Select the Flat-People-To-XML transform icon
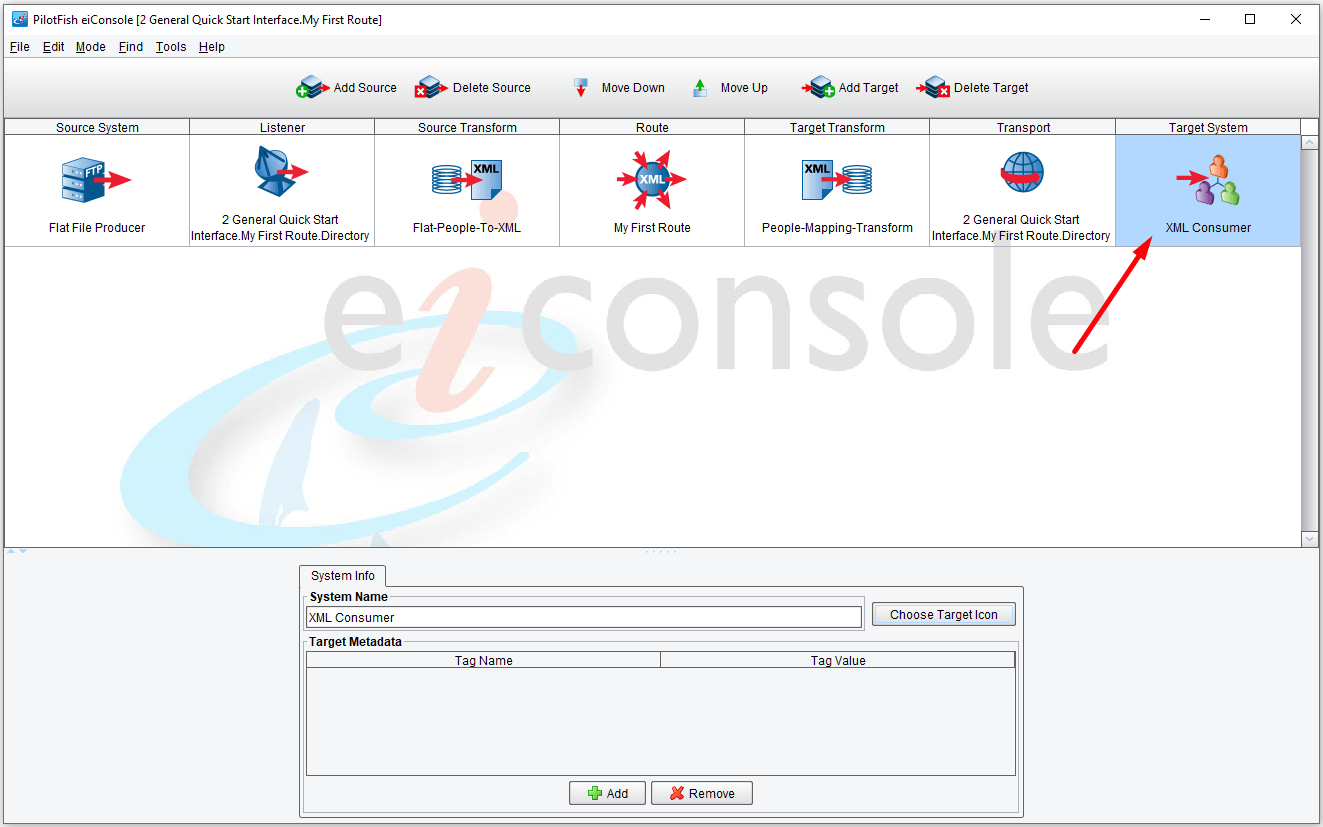 pyautogui.click(x=467, y=180)
